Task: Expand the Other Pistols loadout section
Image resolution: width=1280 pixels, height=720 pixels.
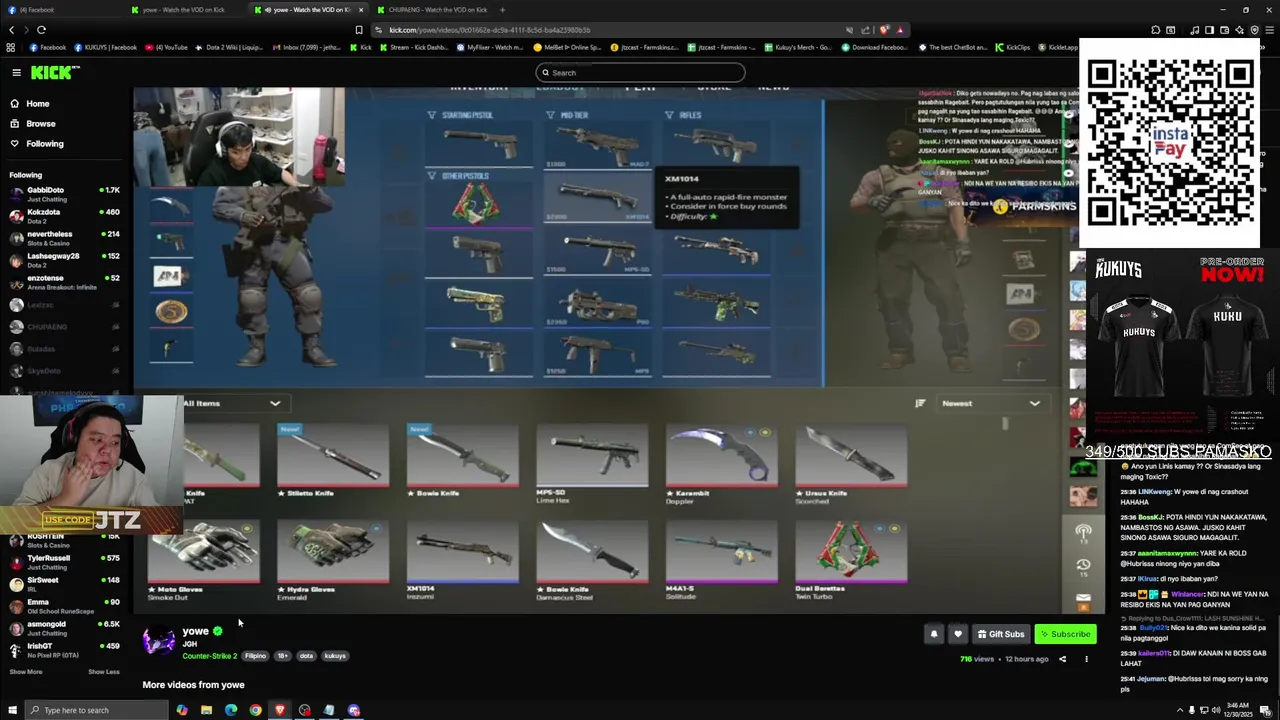Action: pyautogui.click(x=459, y=176)
